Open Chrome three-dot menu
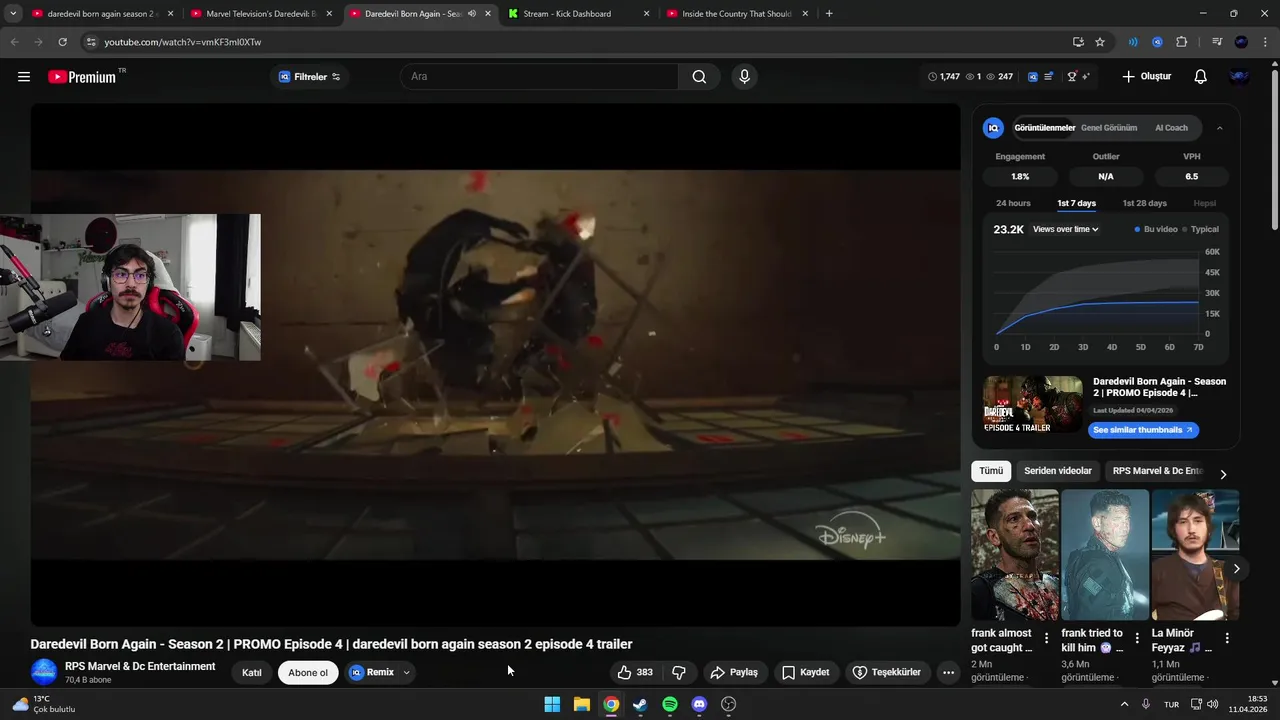The width and height of the screenshot is (1280, 720). pos(1264,42)
